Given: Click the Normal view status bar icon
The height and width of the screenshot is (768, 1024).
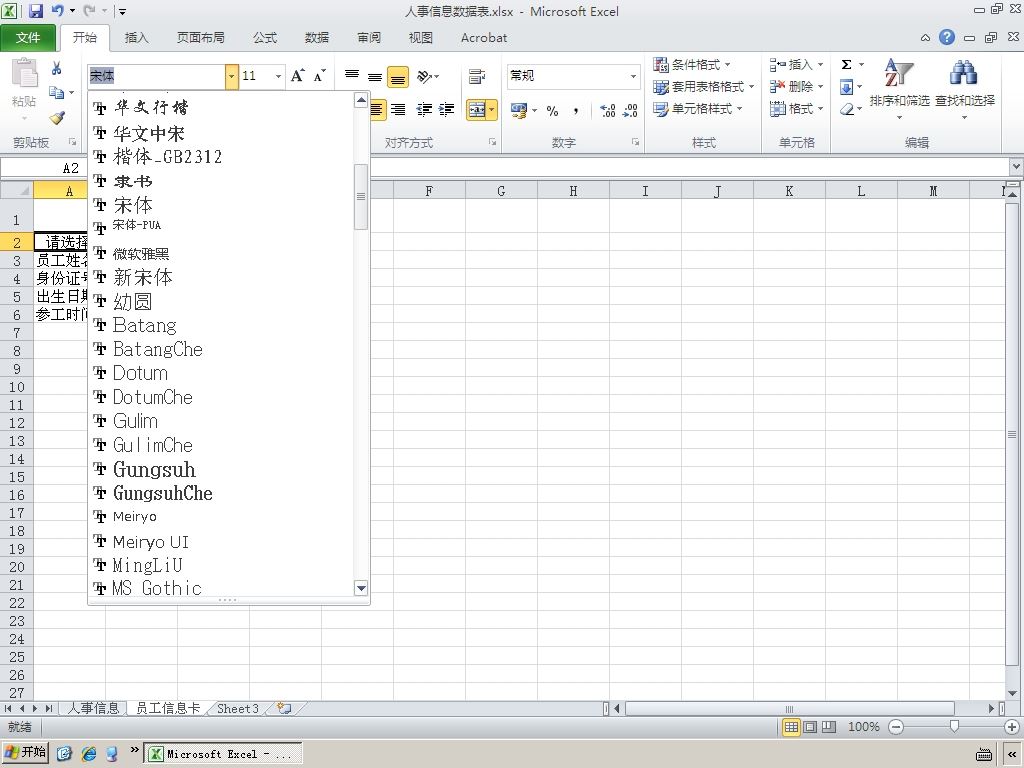Looking at the screenshot, I should [x=791, y=726].
